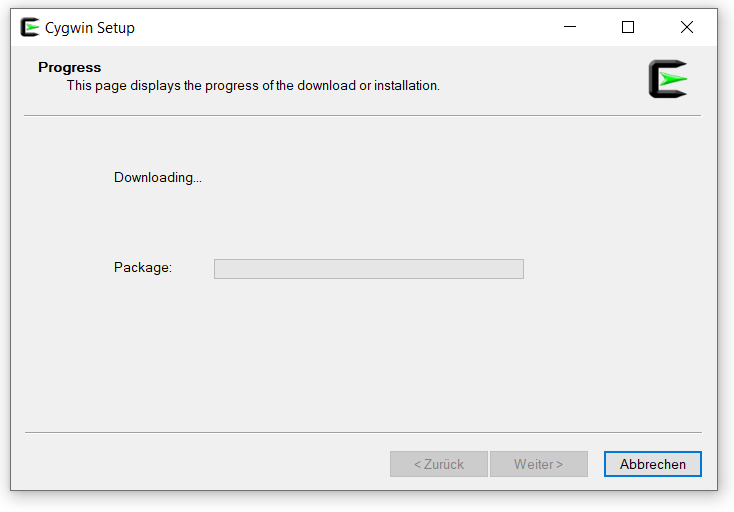Click the Package: label
The width and height of the screenshot is (734, 512).
(143, 268)
